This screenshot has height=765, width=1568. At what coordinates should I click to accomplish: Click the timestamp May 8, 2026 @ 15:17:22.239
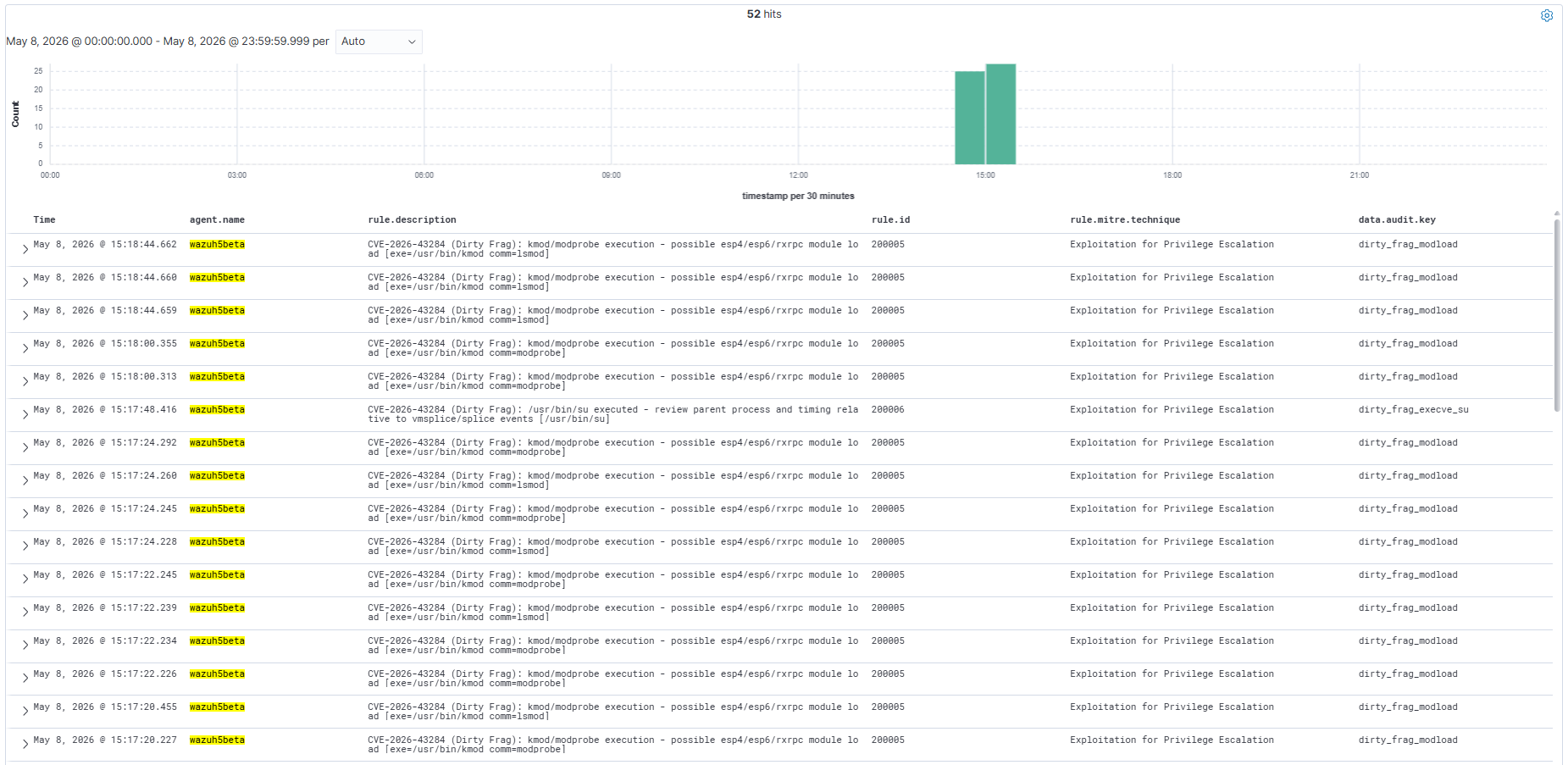[105, 607]
